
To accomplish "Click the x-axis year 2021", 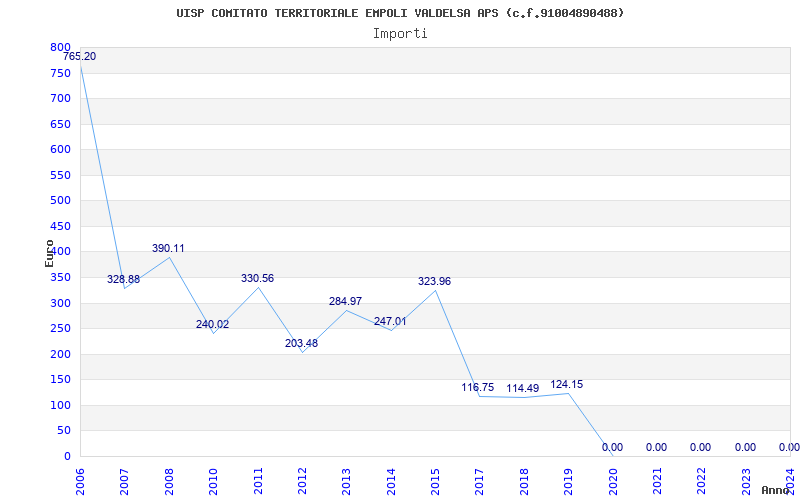I will coord(657,482).
